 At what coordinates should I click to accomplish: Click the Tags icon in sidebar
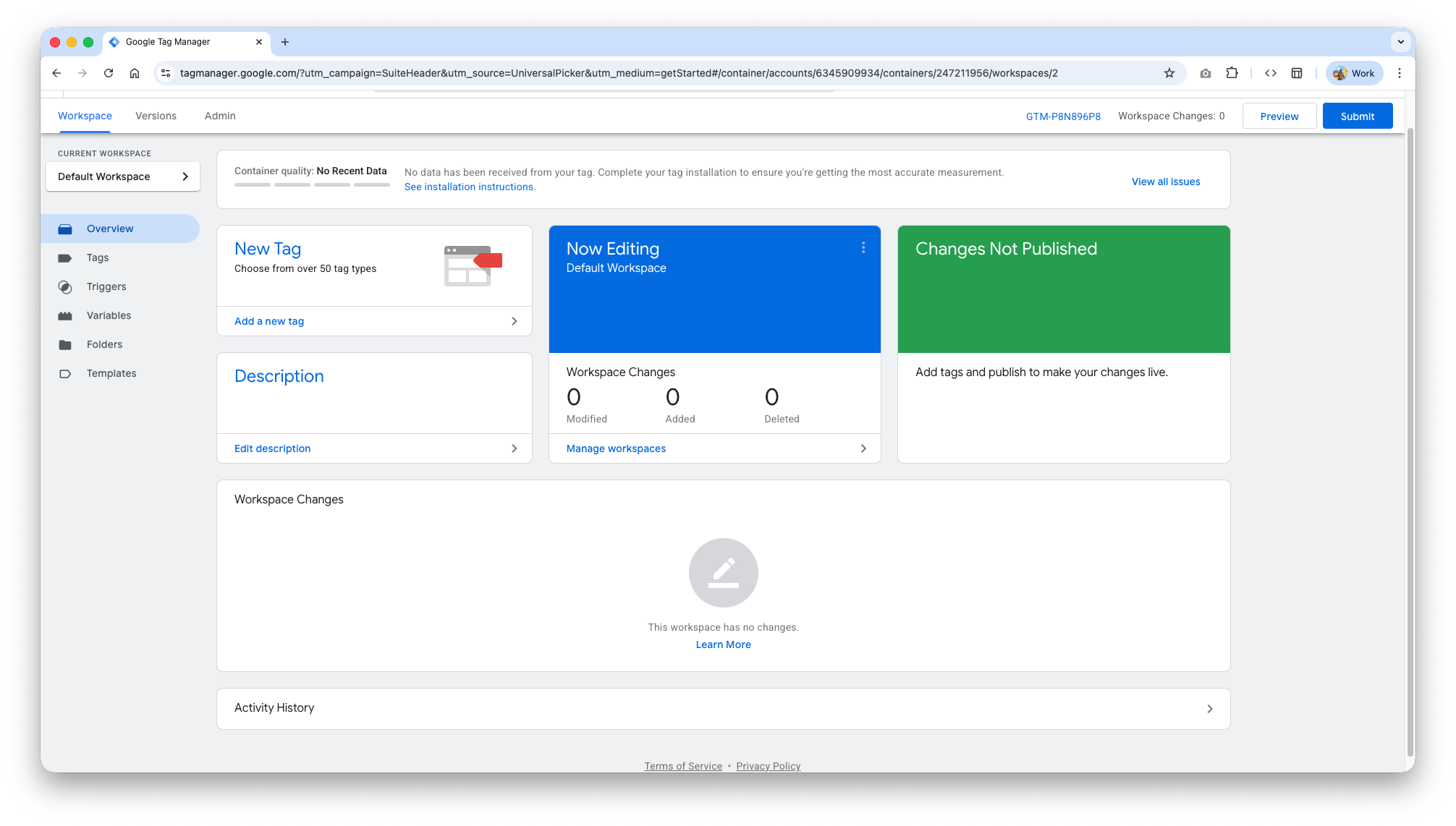tap(65, 257)
